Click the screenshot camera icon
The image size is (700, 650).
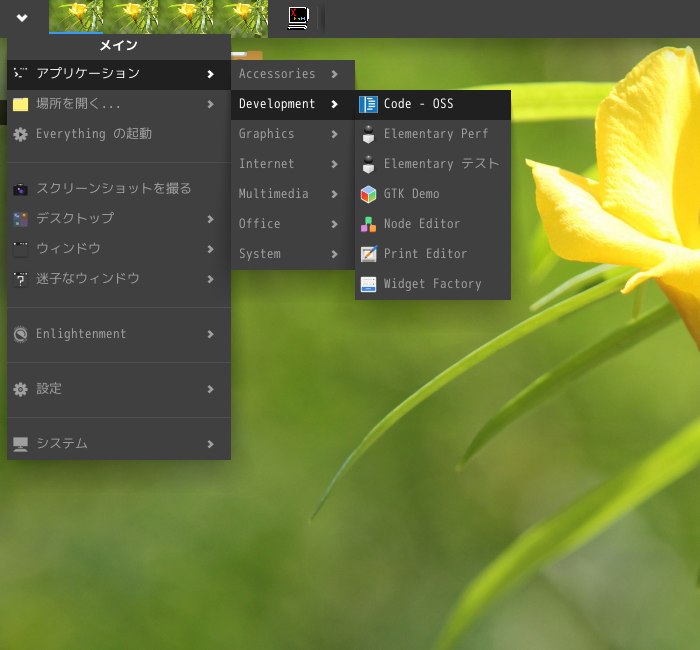coord(21,190)
